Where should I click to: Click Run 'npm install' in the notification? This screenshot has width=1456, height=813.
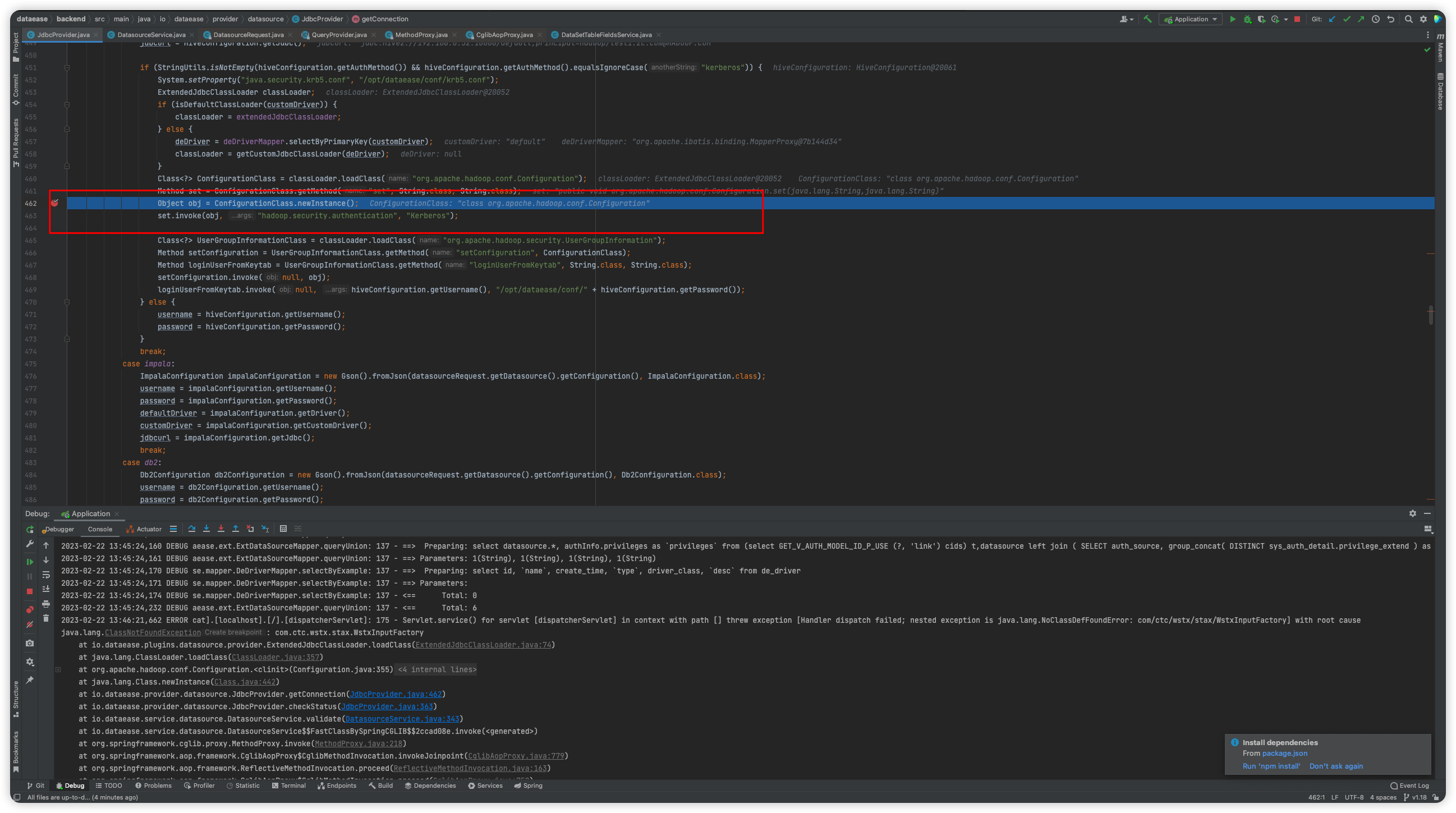(x=1271, y=766)
